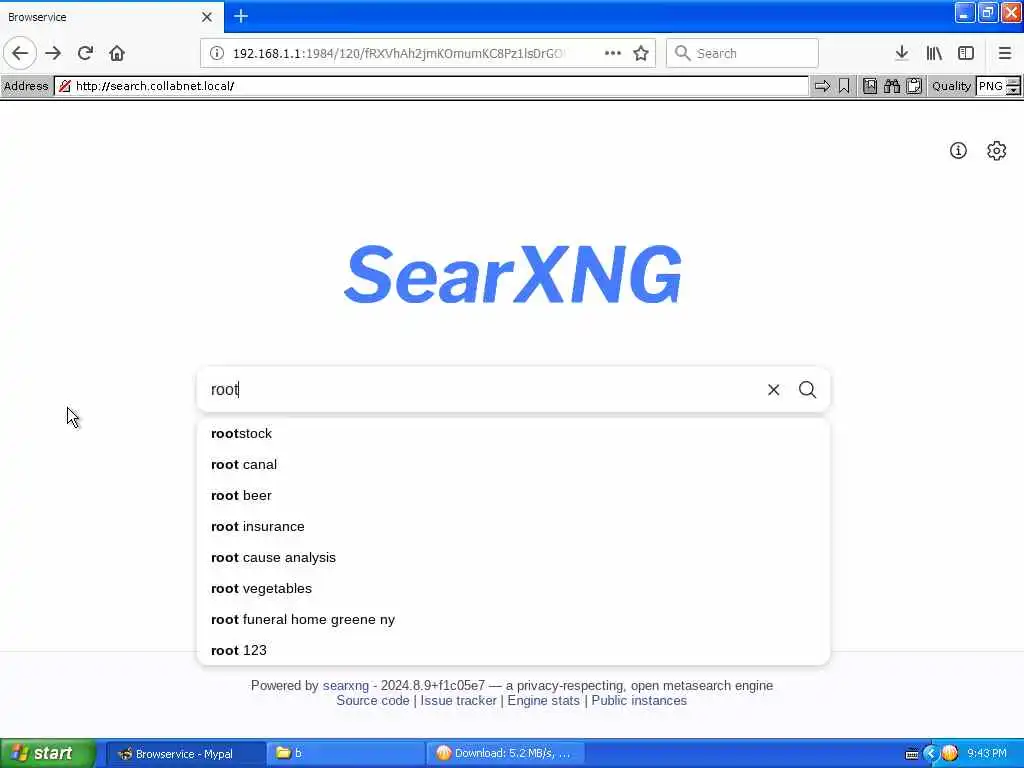Open a new tab with plus icon
Screen dimensions: 1024x768
click(241, 16)
